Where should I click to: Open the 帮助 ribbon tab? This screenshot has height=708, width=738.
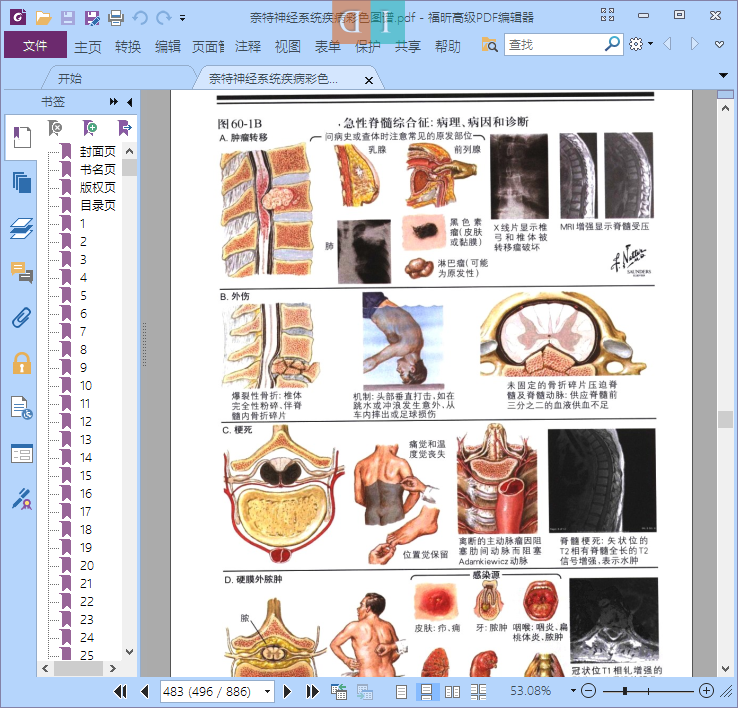448,47
